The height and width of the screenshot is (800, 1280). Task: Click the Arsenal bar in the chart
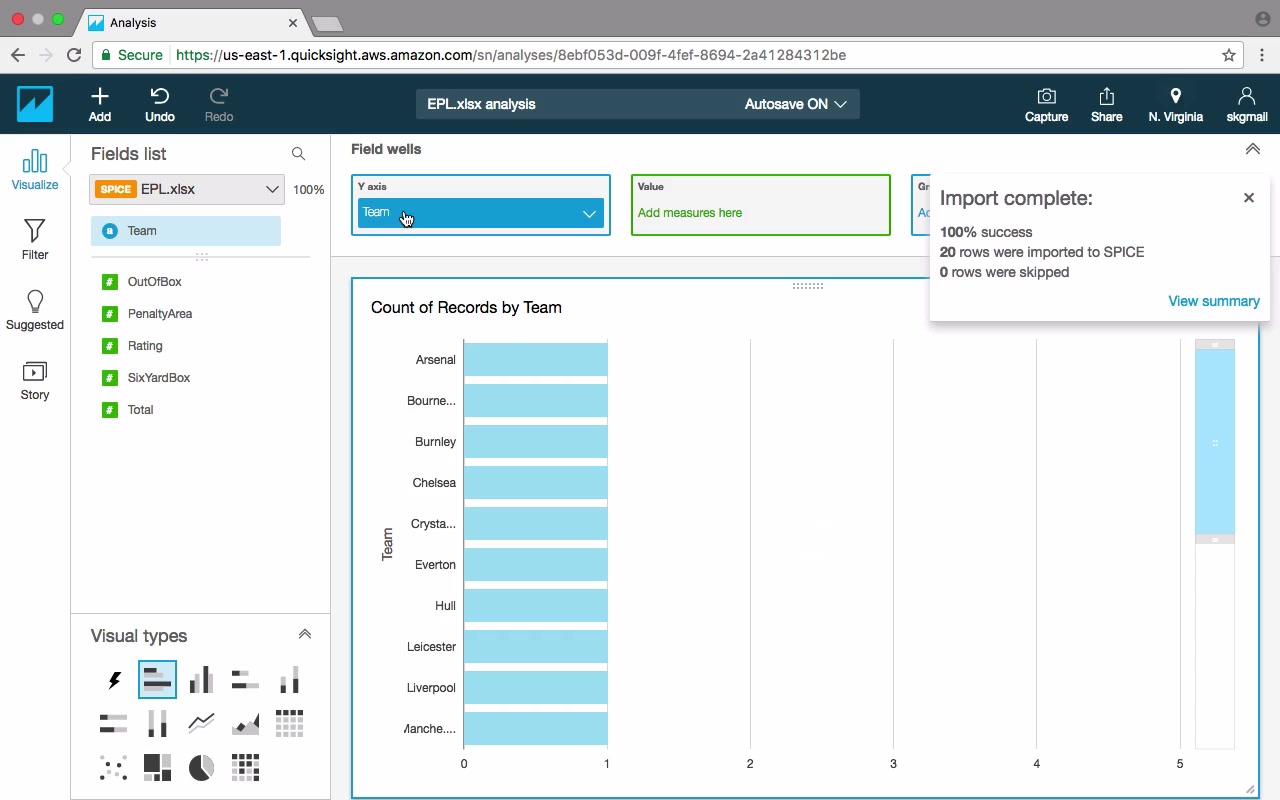click(535, 360)
